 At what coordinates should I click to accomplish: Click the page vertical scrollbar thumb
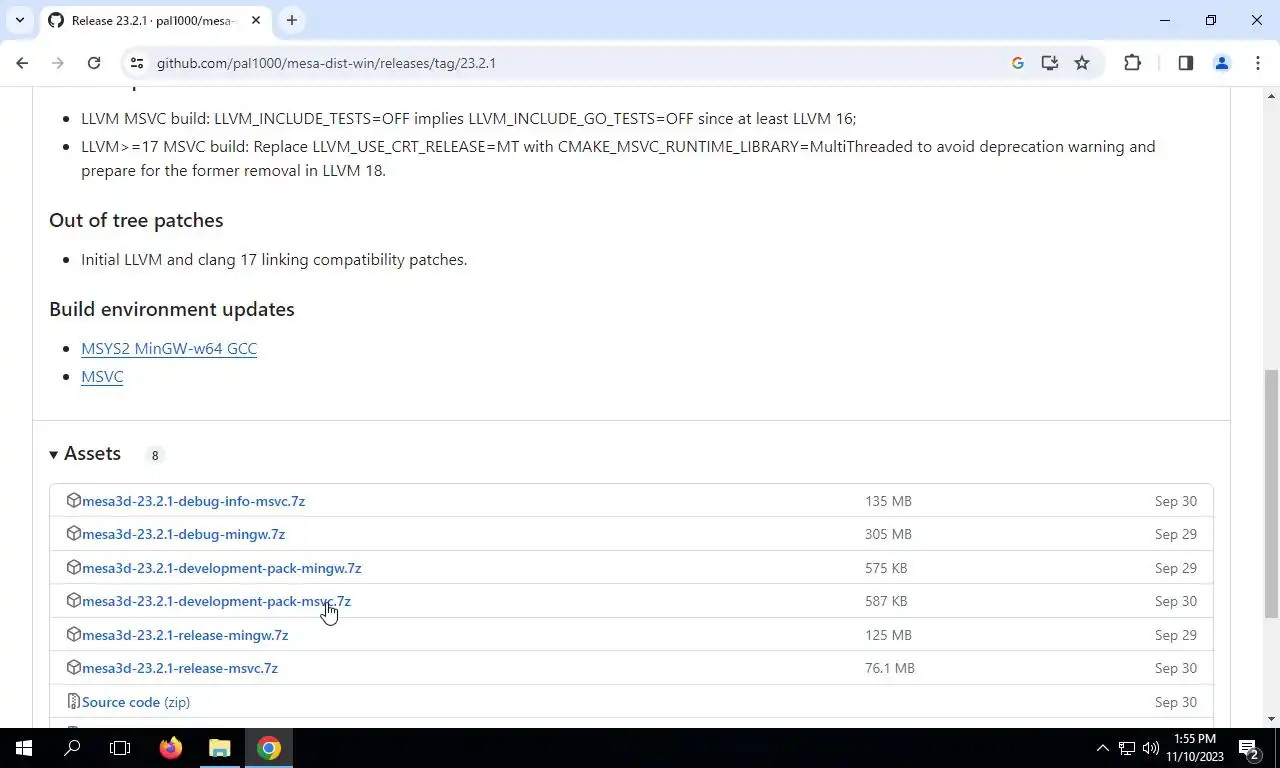coord(1271,493)
